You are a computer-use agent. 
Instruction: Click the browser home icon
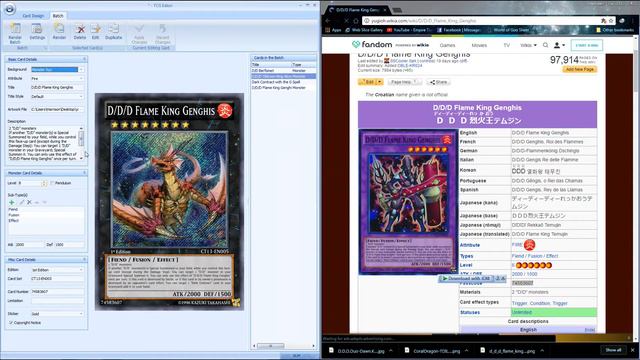(356, 21)
